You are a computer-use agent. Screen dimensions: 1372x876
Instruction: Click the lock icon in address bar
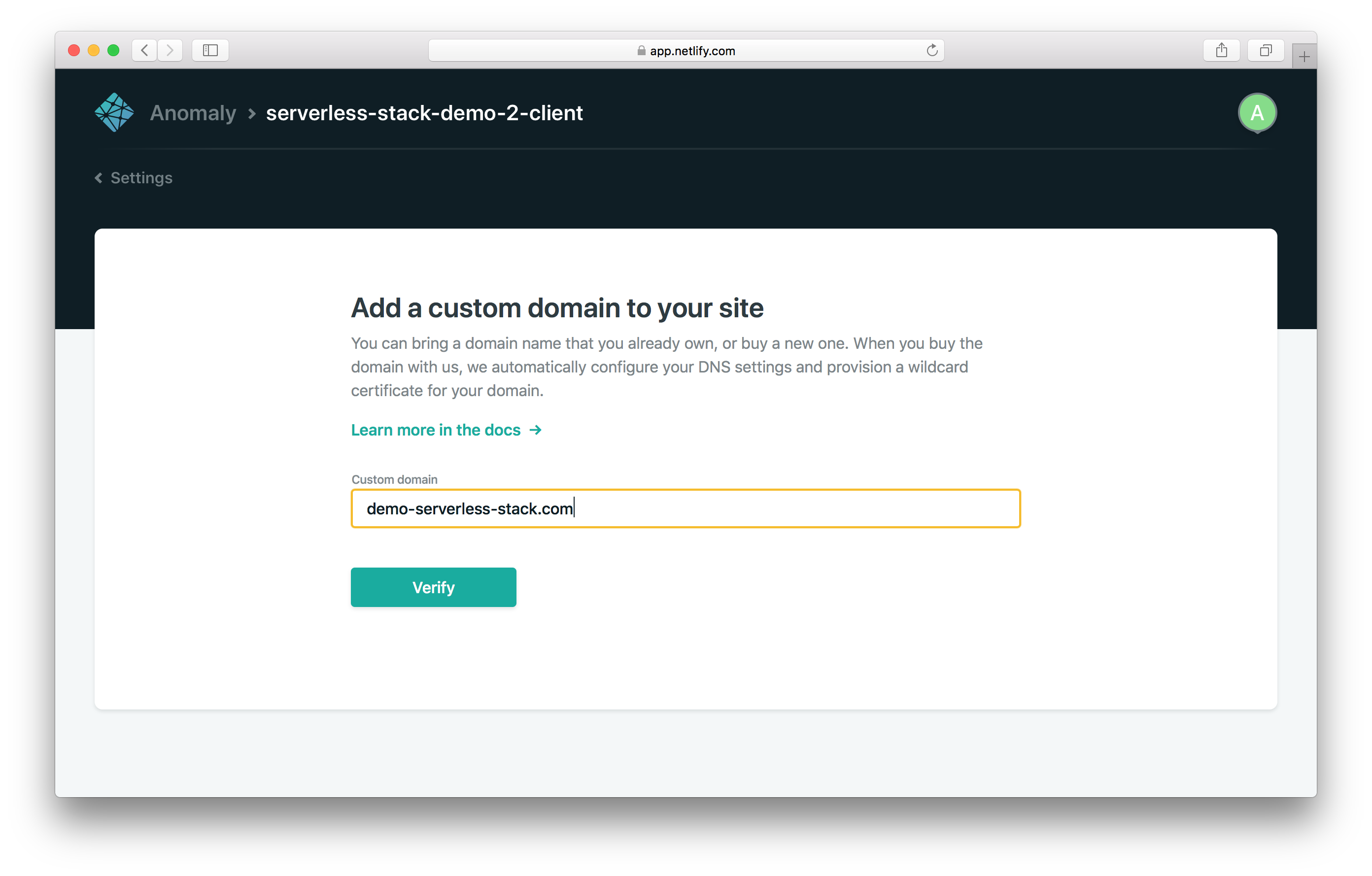pyautogui.click(x=641, y=51)
